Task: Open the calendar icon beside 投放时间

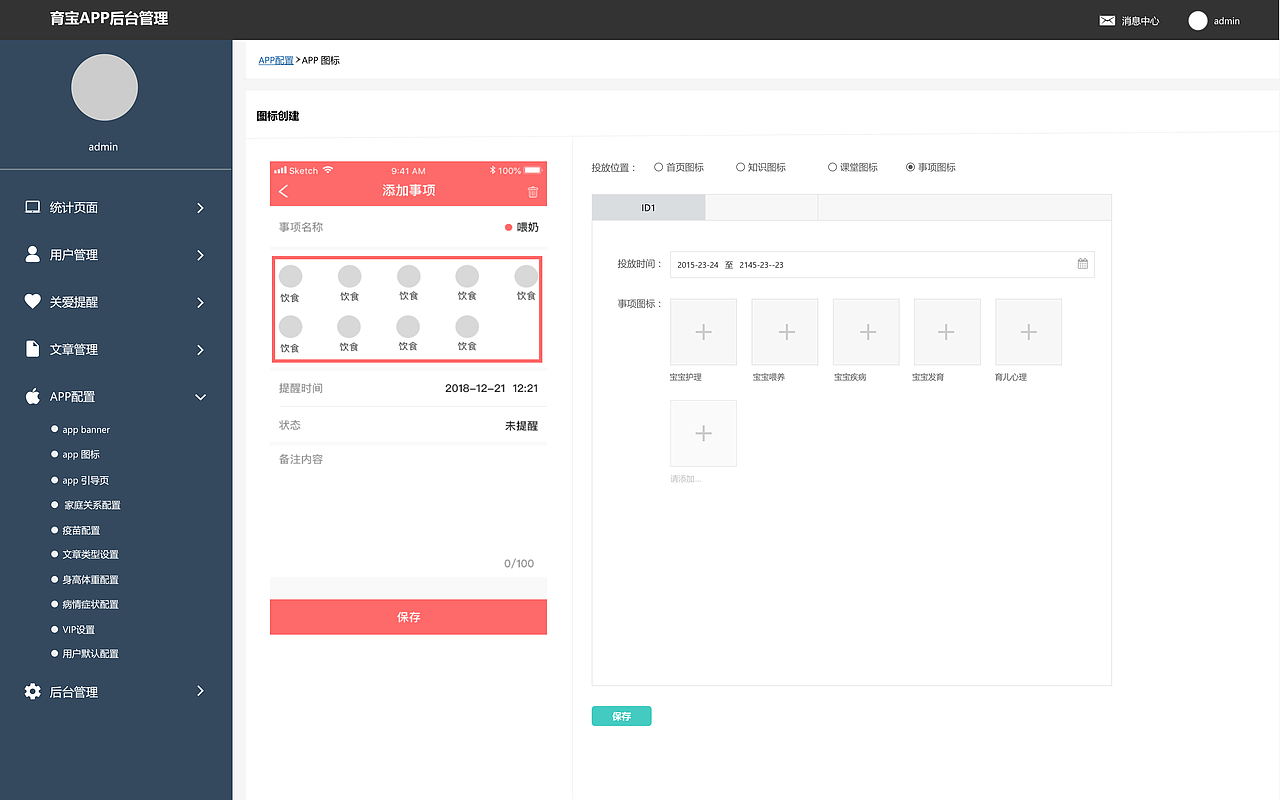Action: [x=1082, y=263]
